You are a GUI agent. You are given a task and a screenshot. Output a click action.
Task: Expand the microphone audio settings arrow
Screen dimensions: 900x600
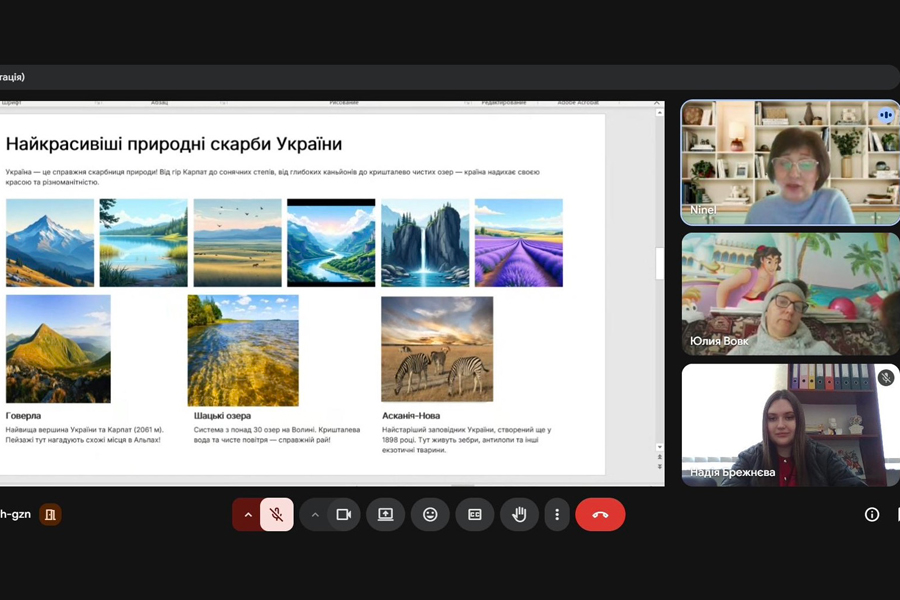click(x=248, y=514)
